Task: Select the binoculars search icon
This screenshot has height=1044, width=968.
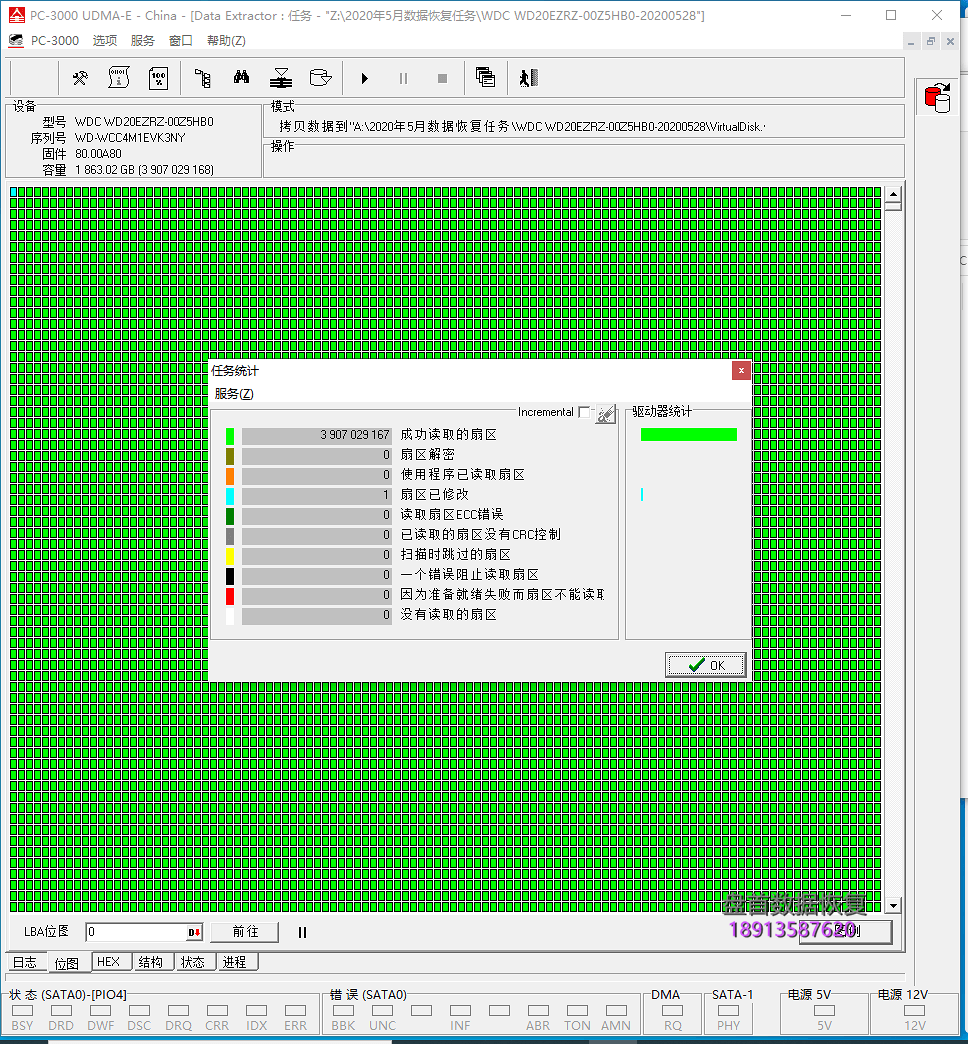Action: (x=241, y=77)
